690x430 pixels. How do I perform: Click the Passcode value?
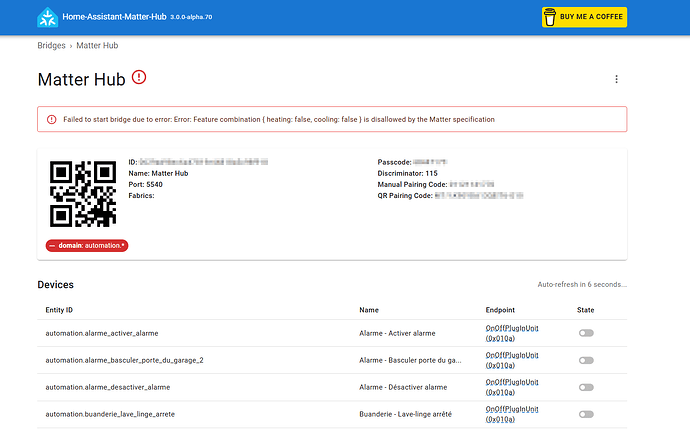click(x=430, y=162)
